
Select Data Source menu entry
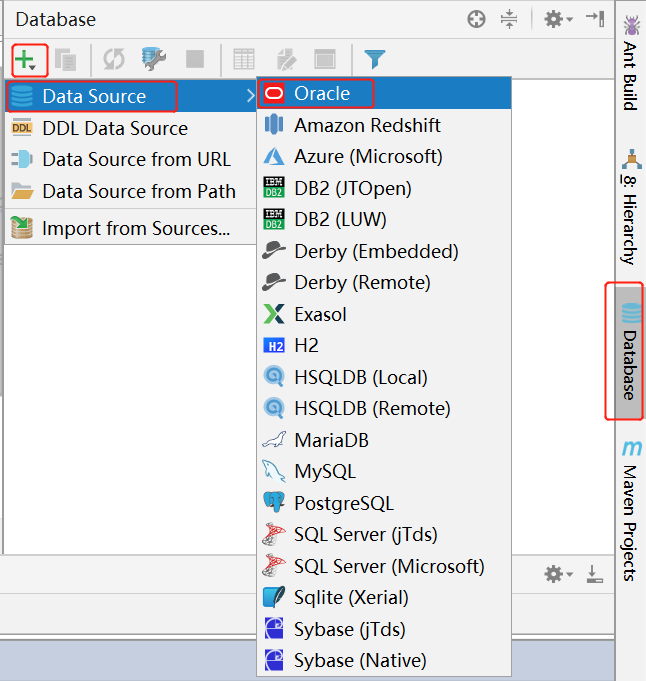[130, 96]
